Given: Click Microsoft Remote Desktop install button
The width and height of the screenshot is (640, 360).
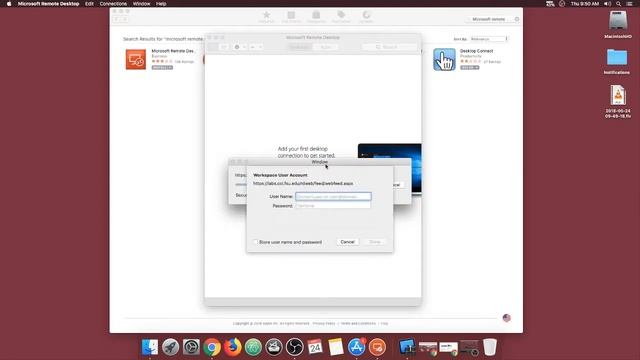Looking at the screenshot, I should [162, 67].
